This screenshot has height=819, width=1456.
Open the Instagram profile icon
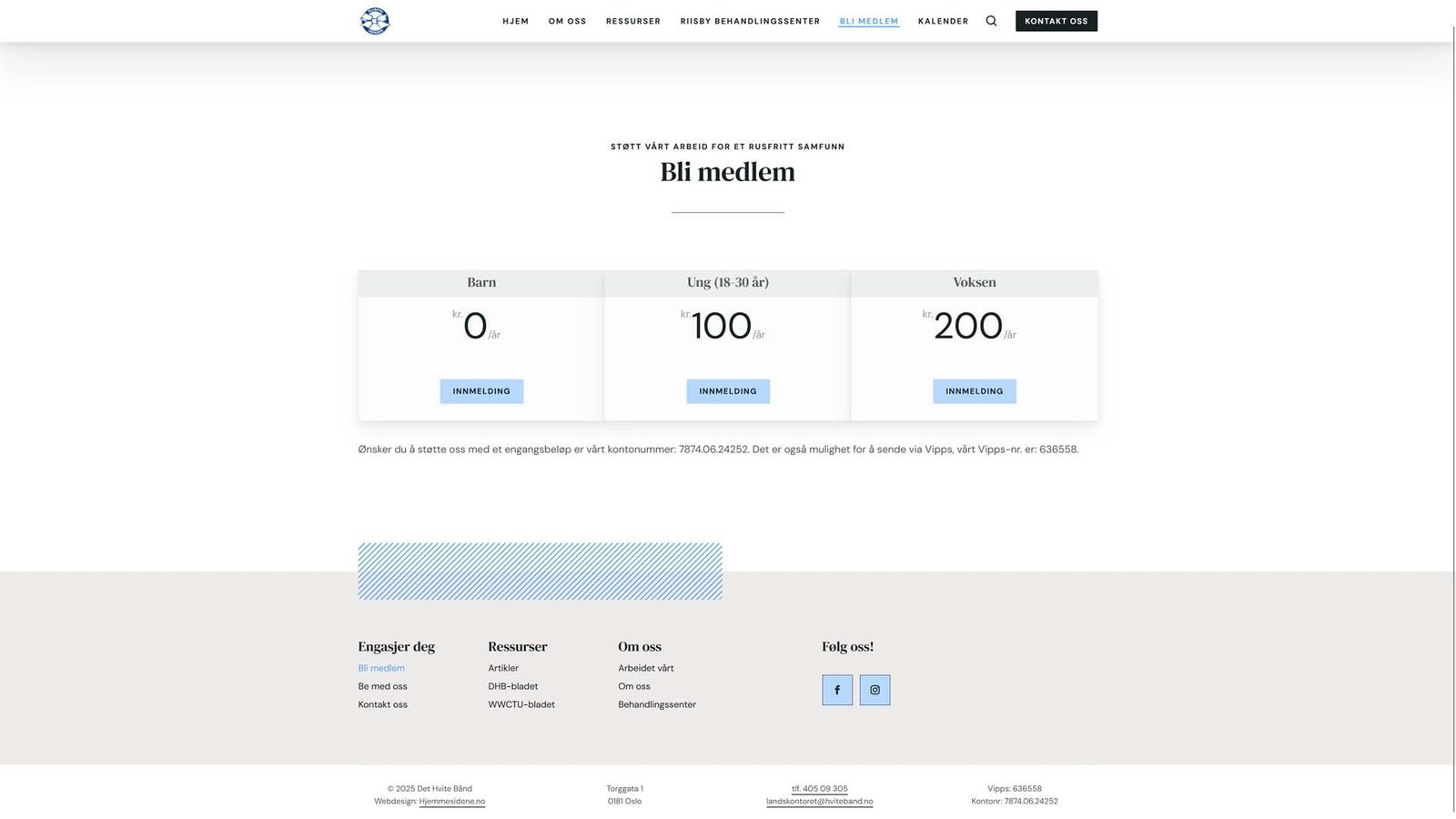[875, 690]
